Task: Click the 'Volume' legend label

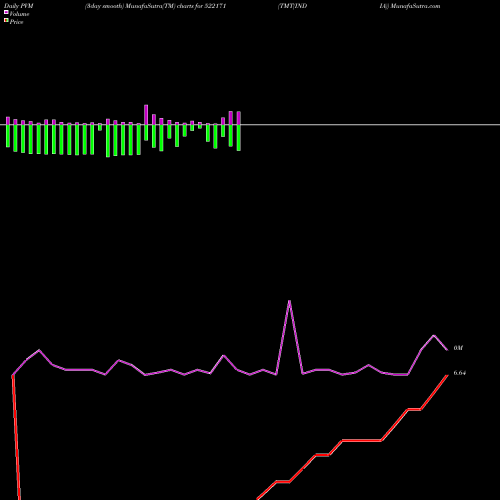Action: [x=19, y=14]
